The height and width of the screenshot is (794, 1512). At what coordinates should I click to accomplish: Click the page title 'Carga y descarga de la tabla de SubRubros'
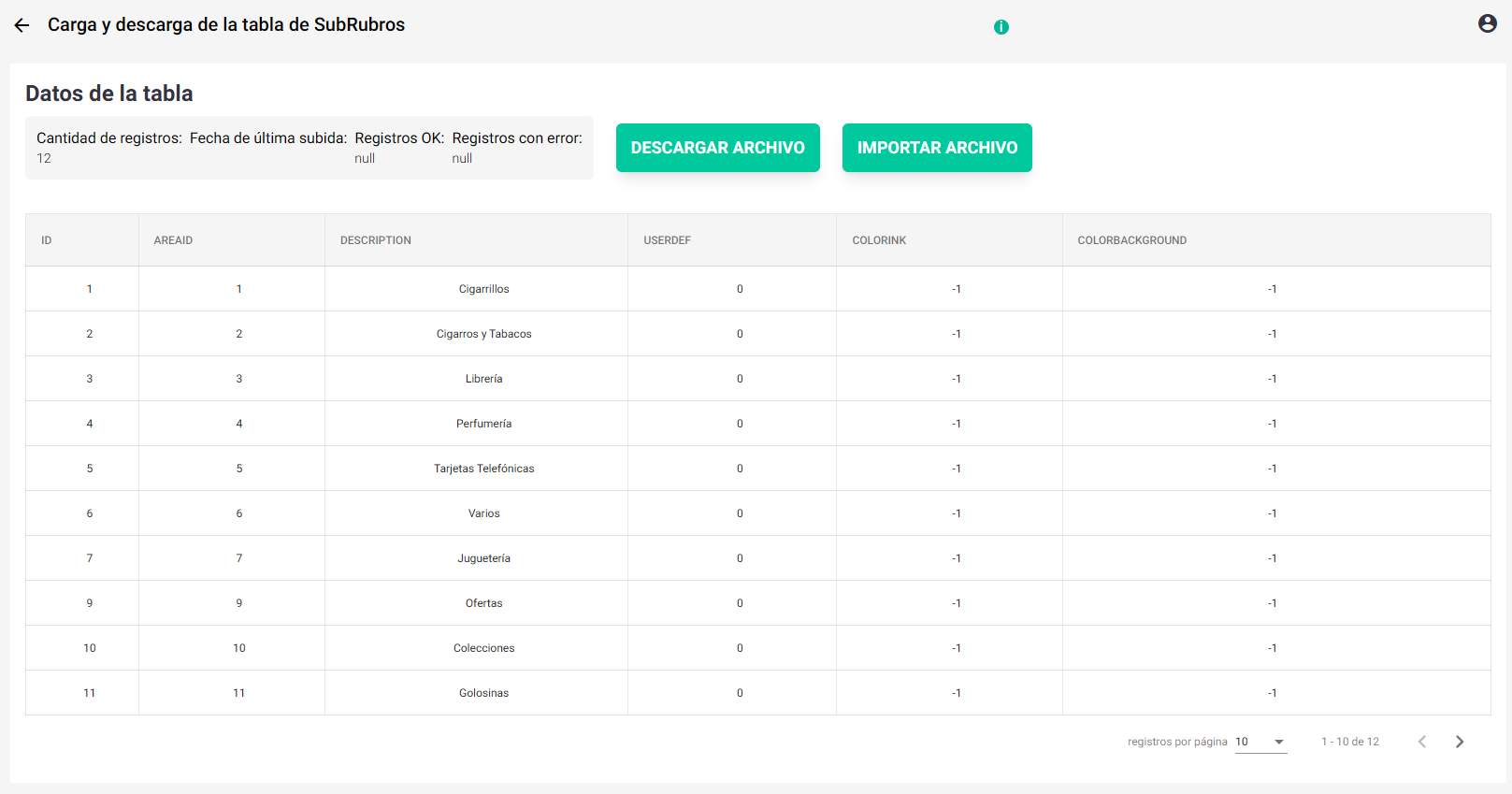click(x=226, y=25)
